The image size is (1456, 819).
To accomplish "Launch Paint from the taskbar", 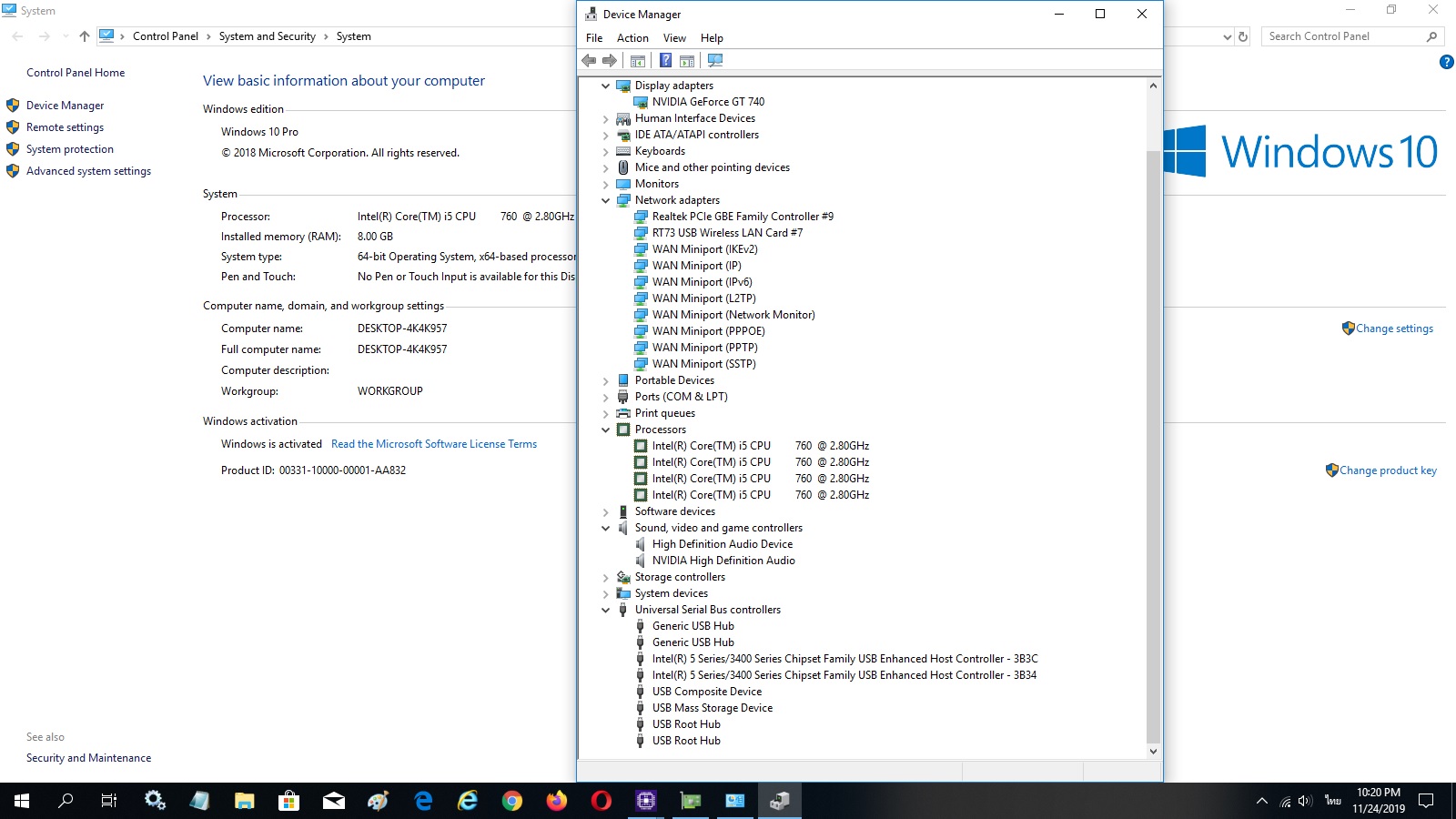I will click(x=378, y=801).
